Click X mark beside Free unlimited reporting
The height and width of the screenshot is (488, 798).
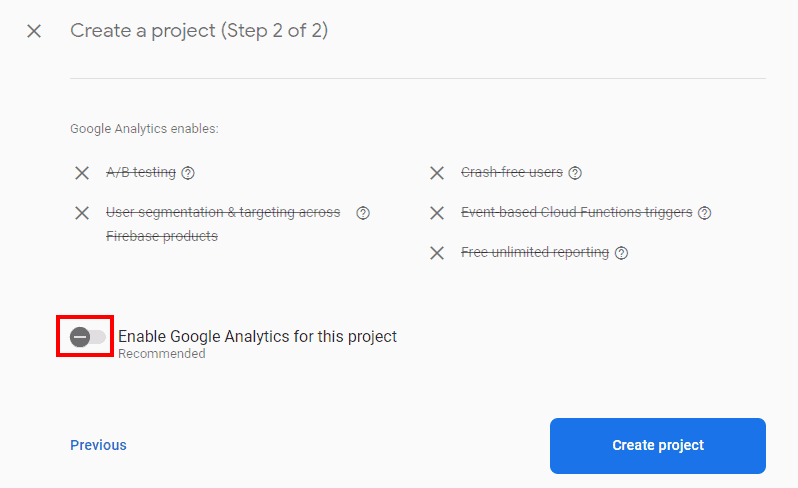[x=437, y=253]
